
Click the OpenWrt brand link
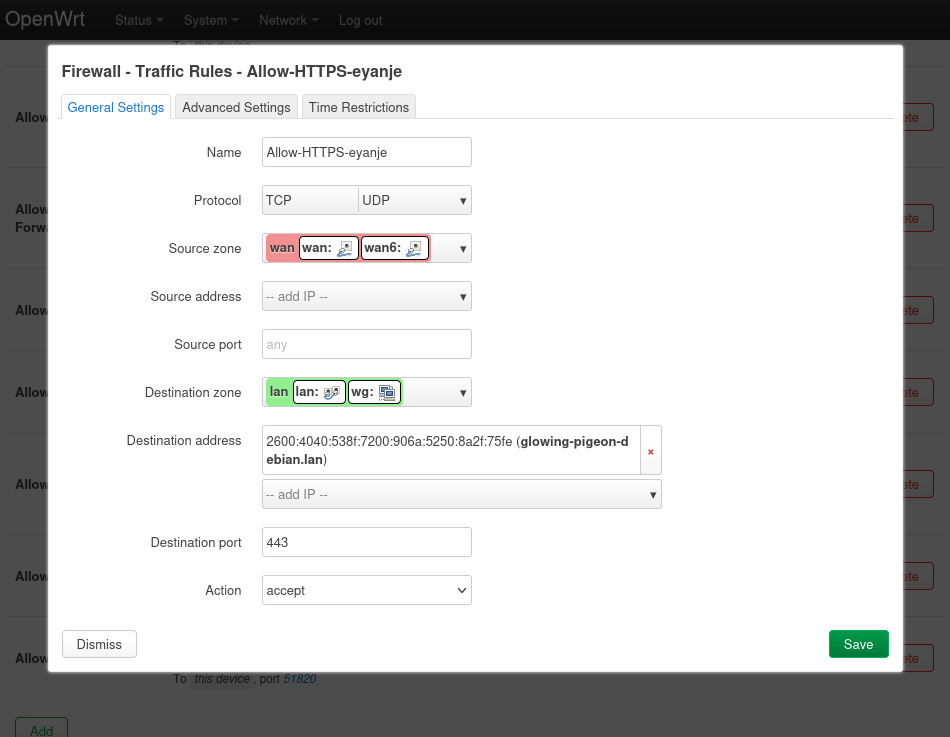click(45, 19)
